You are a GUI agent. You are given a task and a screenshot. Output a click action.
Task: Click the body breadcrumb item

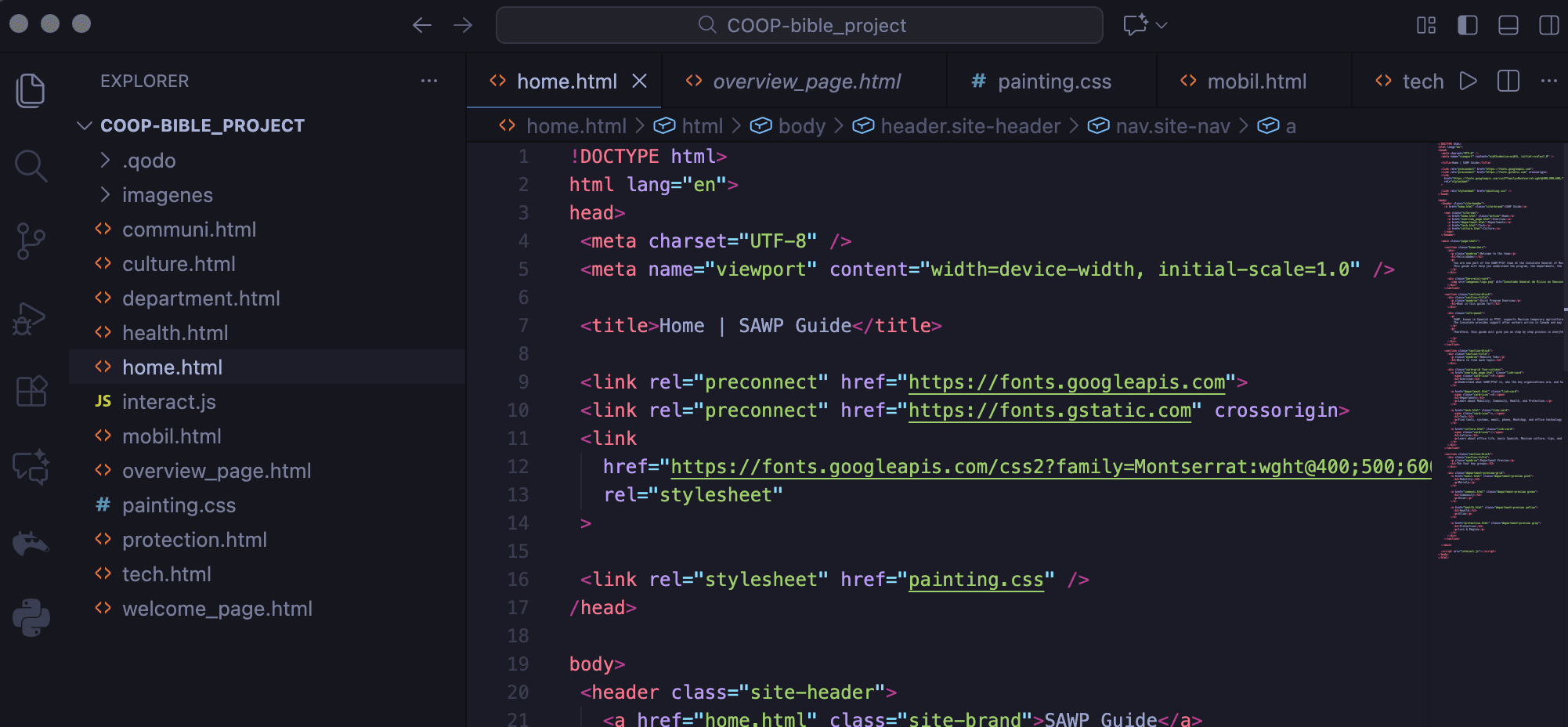(x=789, y=126)
